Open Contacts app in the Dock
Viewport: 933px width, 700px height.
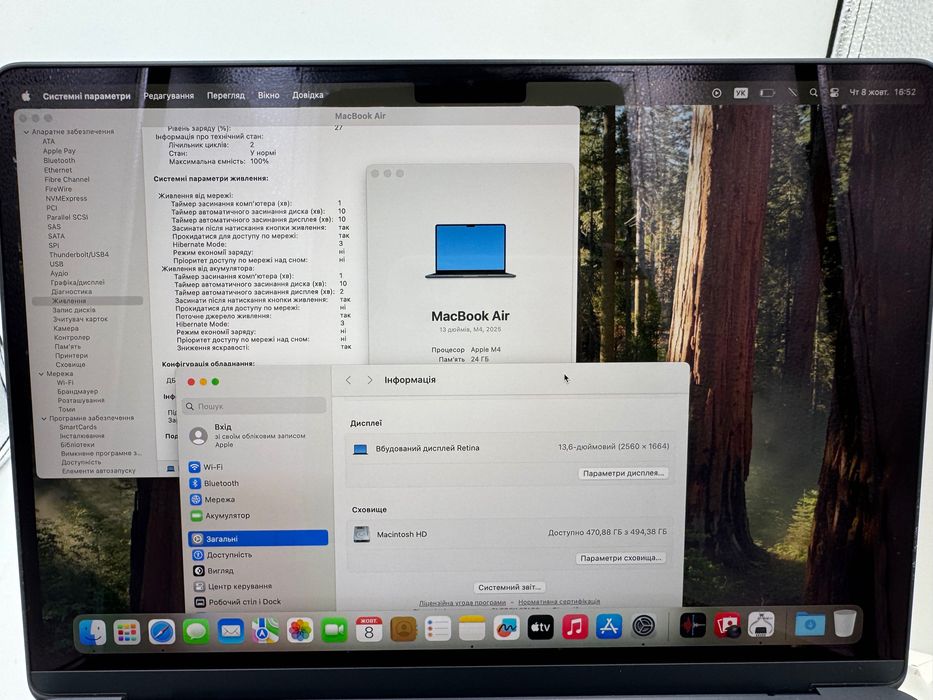pyautogui.click(x=403, y=629)
